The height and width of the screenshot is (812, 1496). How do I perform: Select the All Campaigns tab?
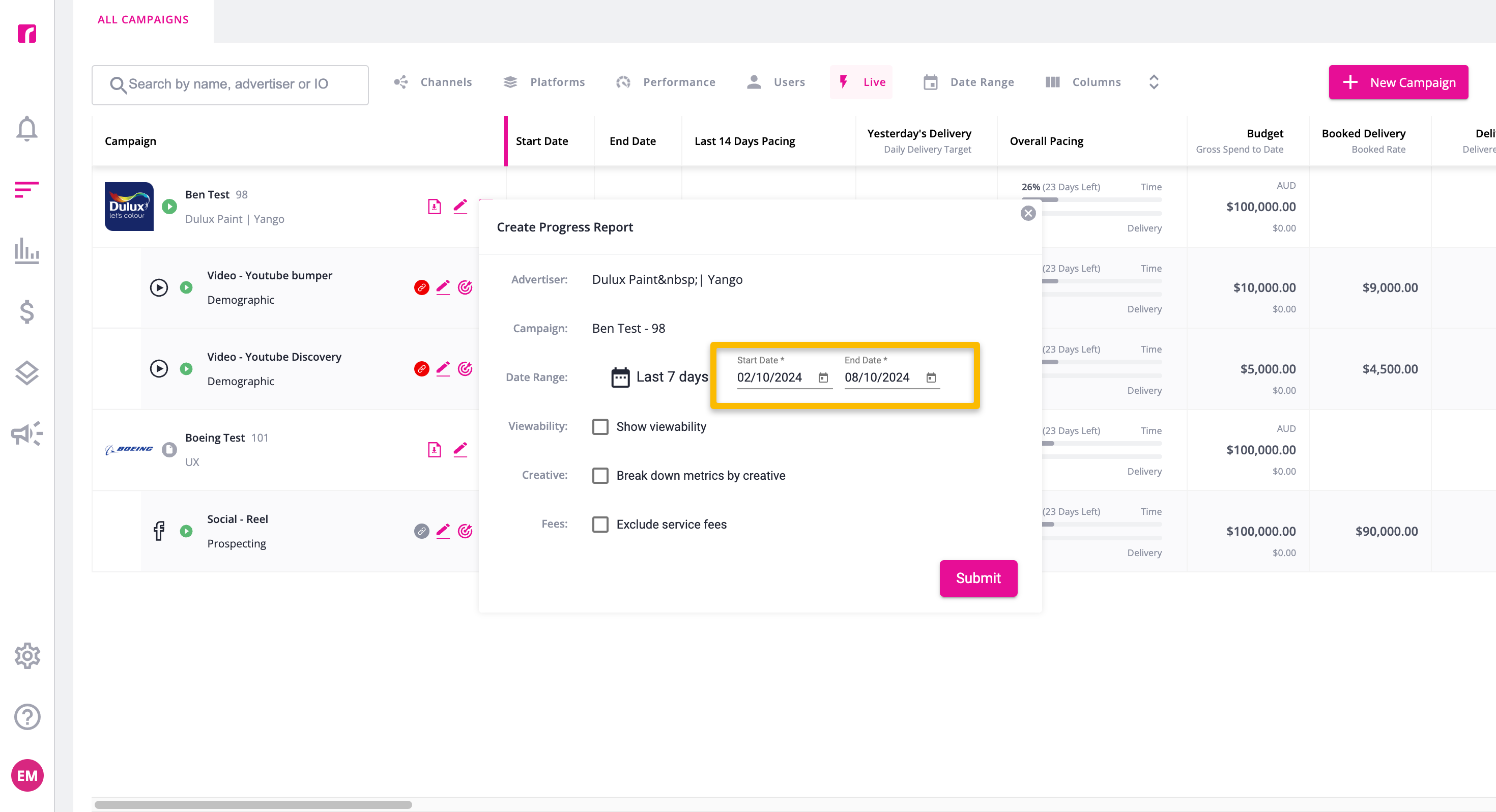[143, 20]
